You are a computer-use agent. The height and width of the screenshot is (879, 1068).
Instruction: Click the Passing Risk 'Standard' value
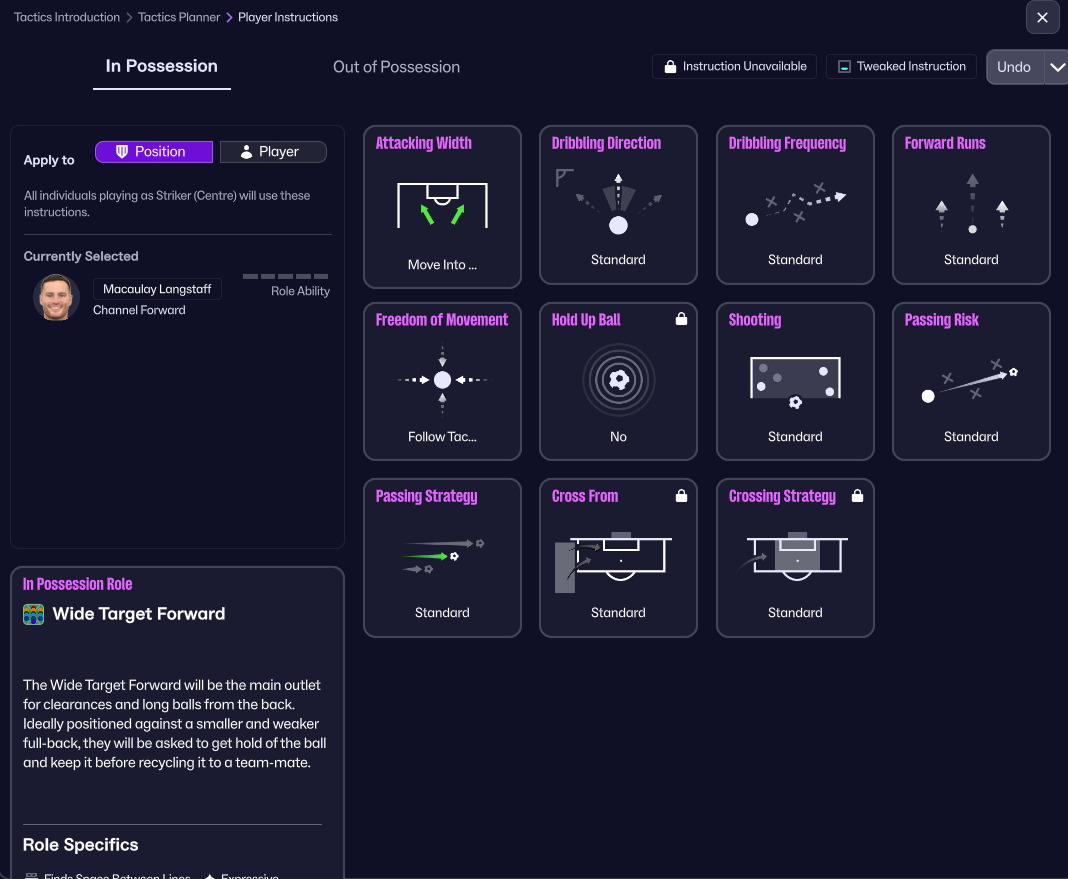(971, 436)
